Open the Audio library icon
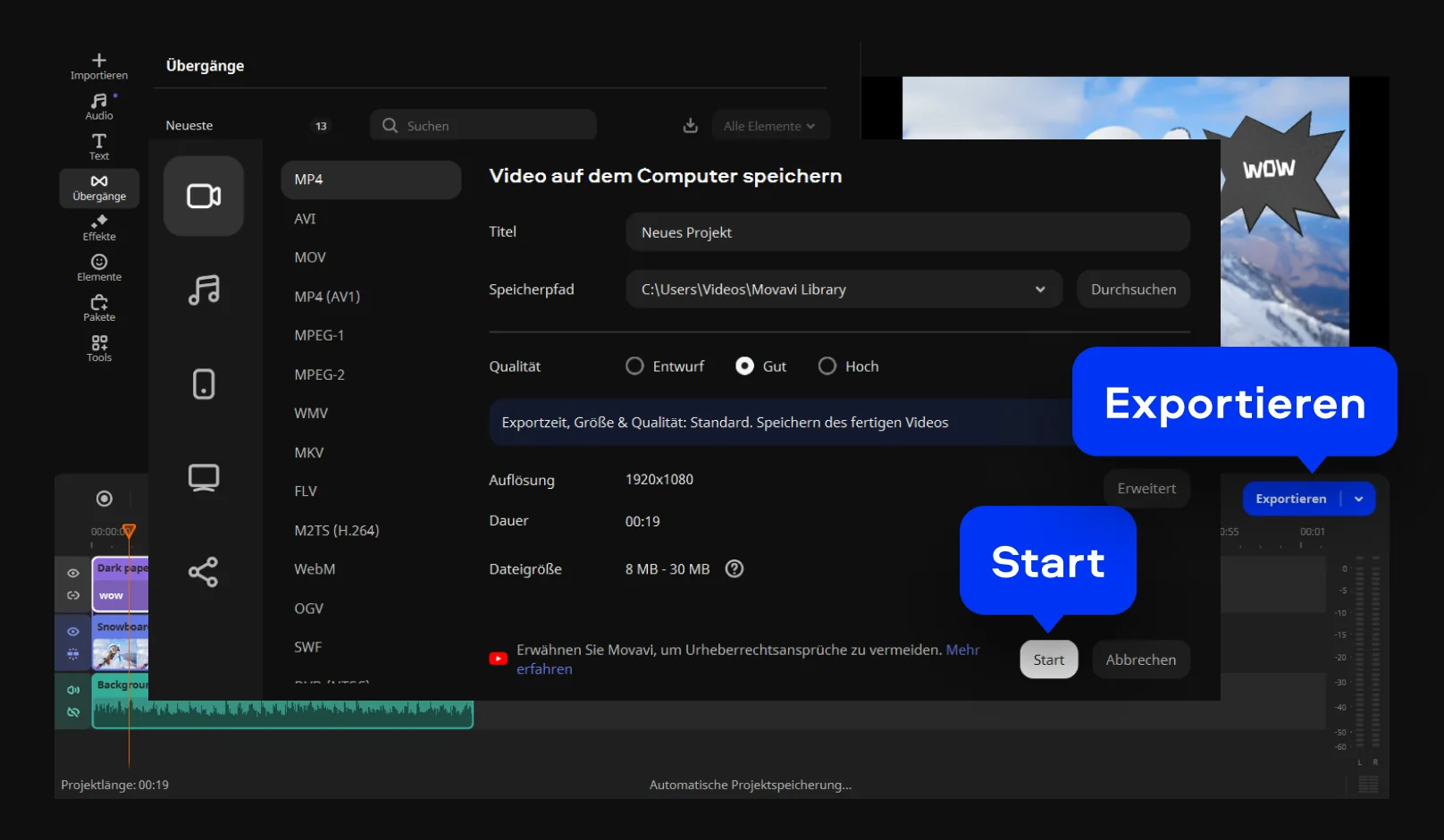Viewport: 1444px width, 840px height. (99, 106)
